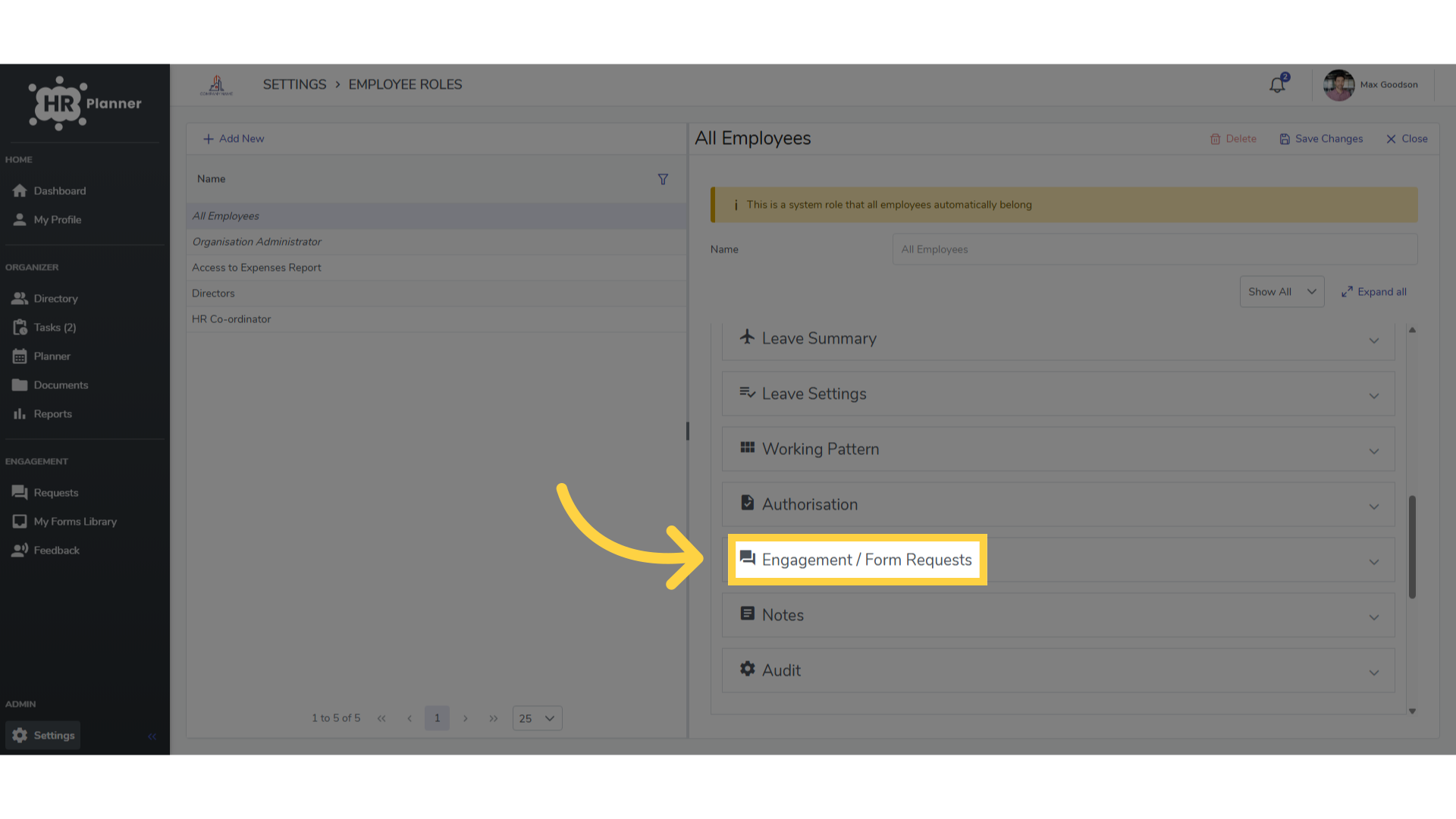Expand the Leave Settings section
The width and height of the screenshot is (1456, 819).
(x=1058, y=394)
